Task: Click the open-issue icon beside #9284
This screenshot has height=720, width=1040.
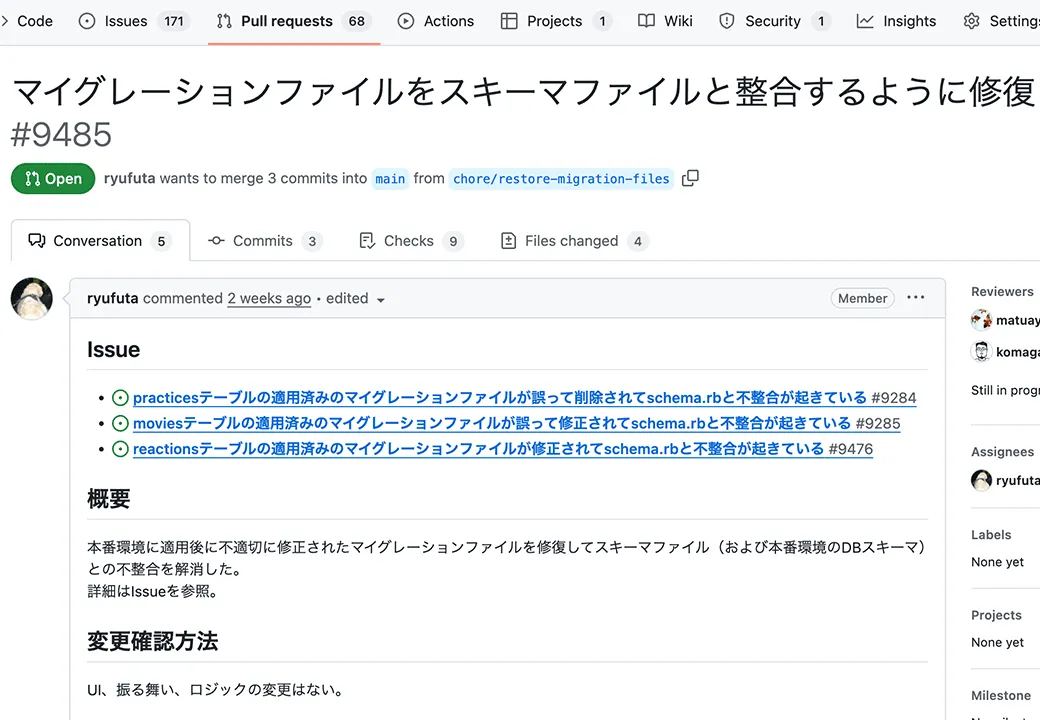Action: coord(120,398)
